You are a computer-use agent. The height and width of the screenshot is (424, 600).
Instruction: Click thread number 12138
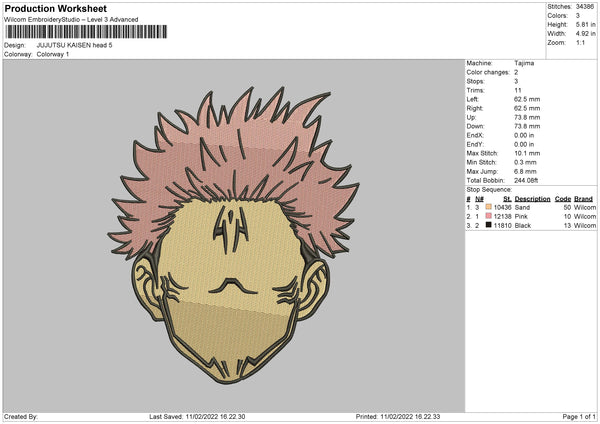pos(502,217)
